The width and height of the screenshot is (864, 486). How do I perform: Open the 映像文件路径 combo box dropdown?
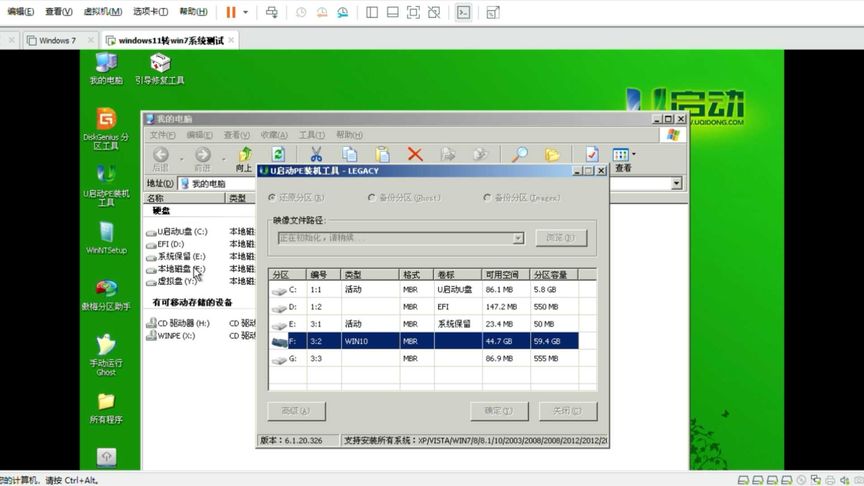coord(518,238)
